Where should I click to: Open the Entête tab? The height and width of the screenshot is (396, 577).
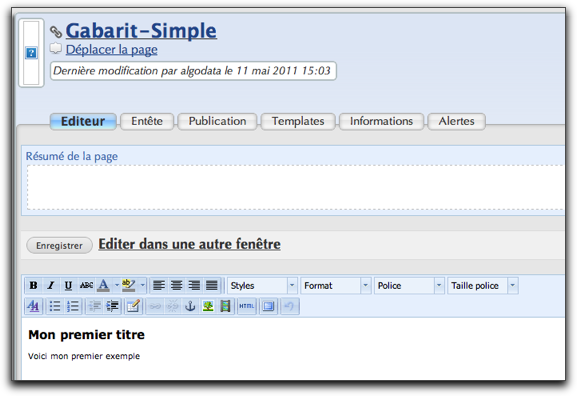coord(147,121)
